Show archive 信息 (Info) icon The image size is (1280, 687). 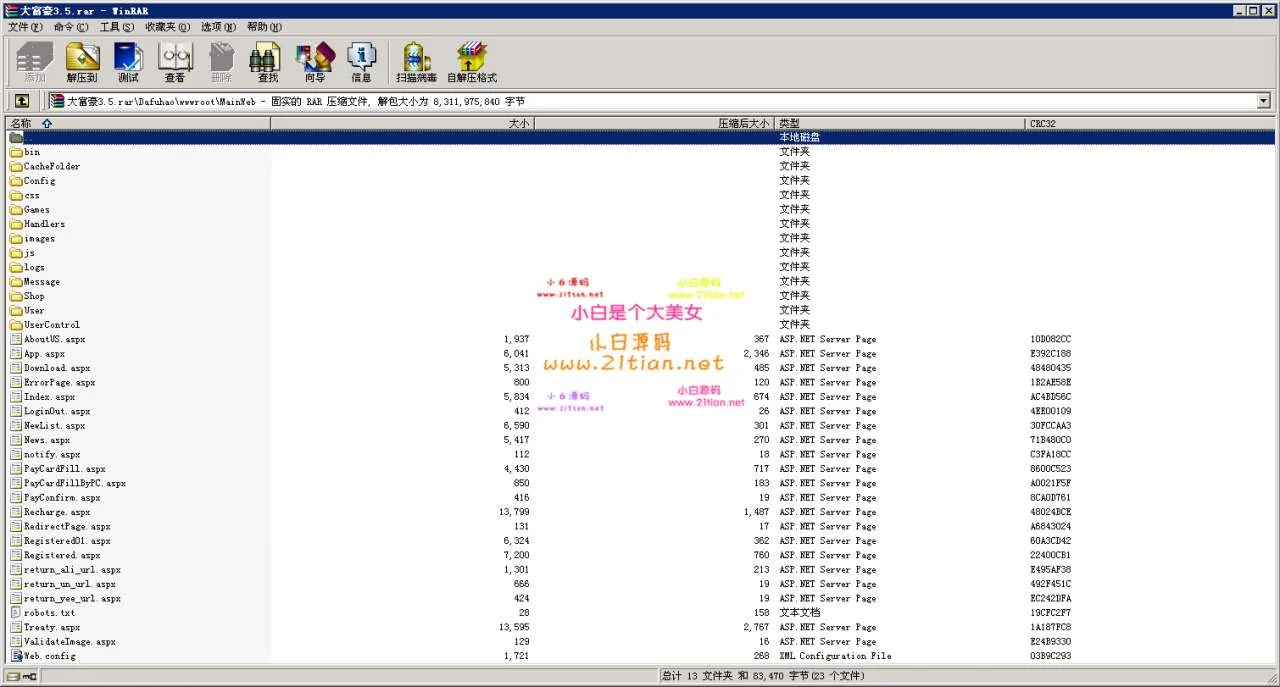(x=361, y=62)
